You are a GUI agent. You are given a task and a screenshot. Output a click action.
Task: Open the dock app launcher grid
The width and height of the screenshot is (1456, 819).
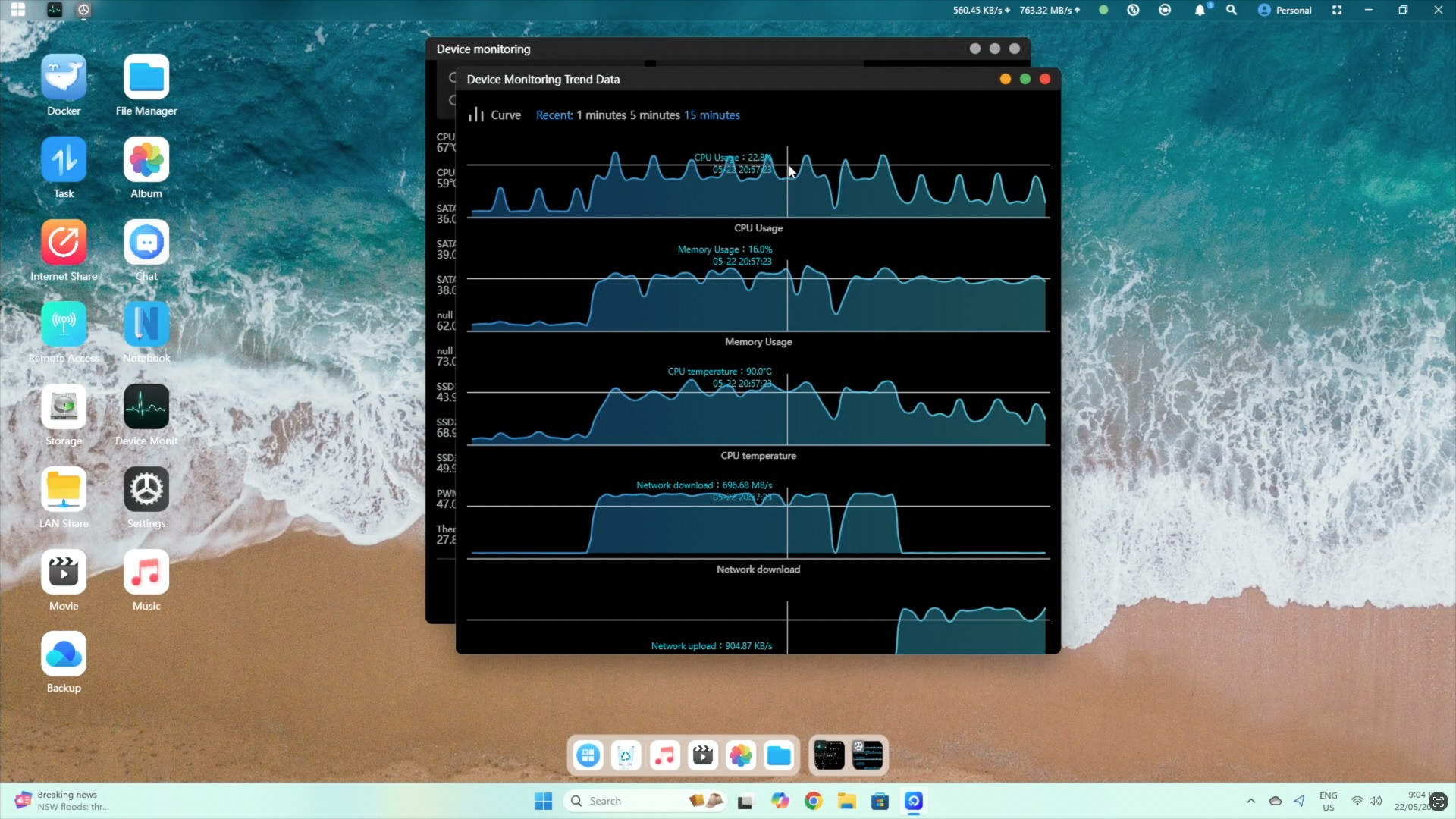coord(588,755)
